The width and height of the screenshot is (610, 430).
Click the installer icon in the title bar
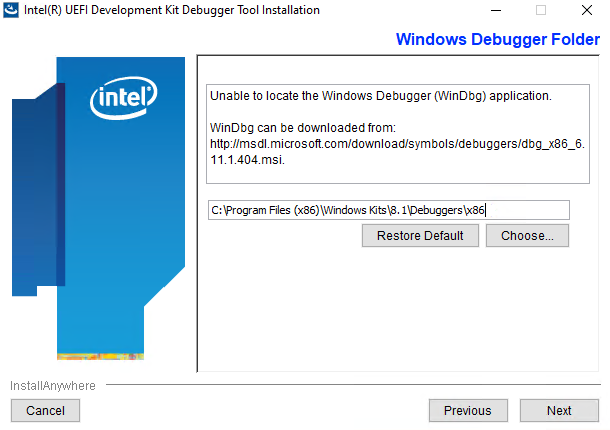point(11,10)
